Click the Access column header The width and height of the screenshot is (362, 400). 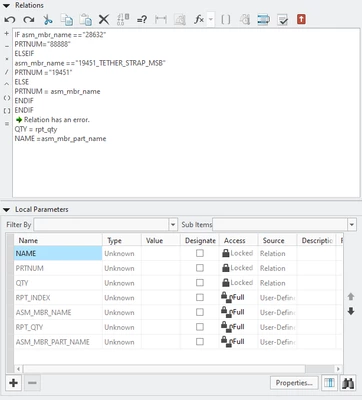(238, 240)
